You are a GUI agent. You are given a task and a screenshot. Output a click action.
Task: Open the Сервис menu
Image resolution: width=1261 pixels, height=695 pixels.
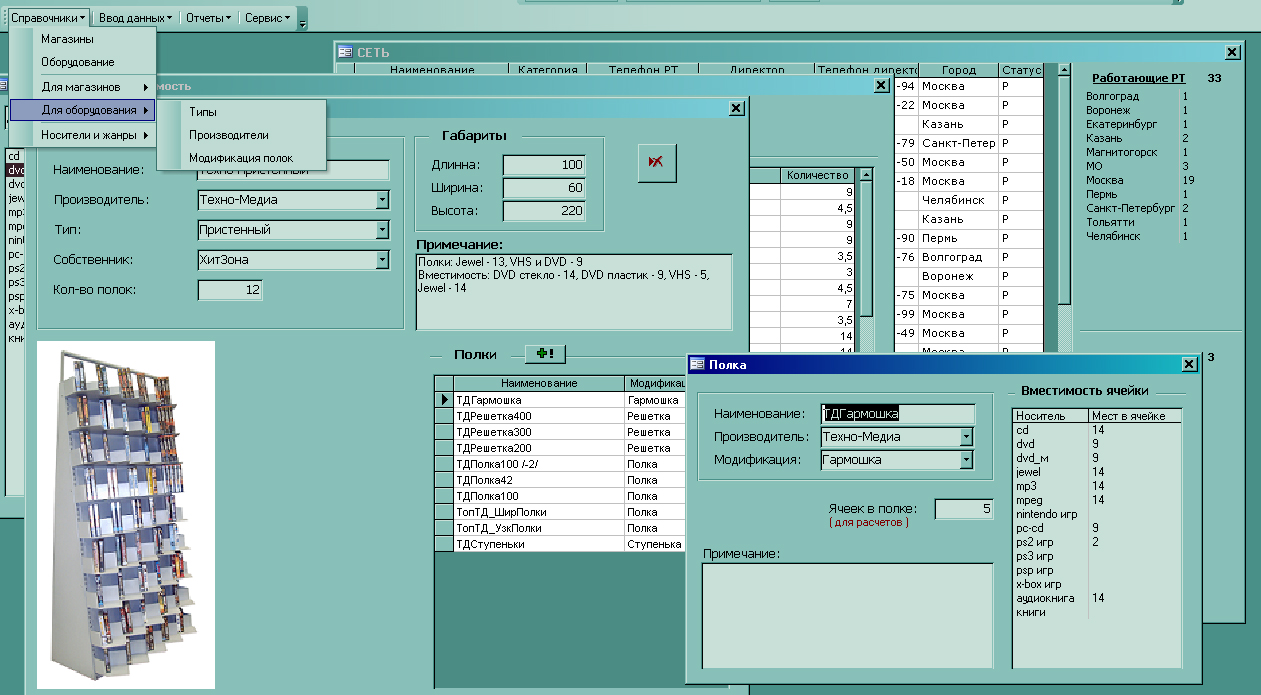268,18
